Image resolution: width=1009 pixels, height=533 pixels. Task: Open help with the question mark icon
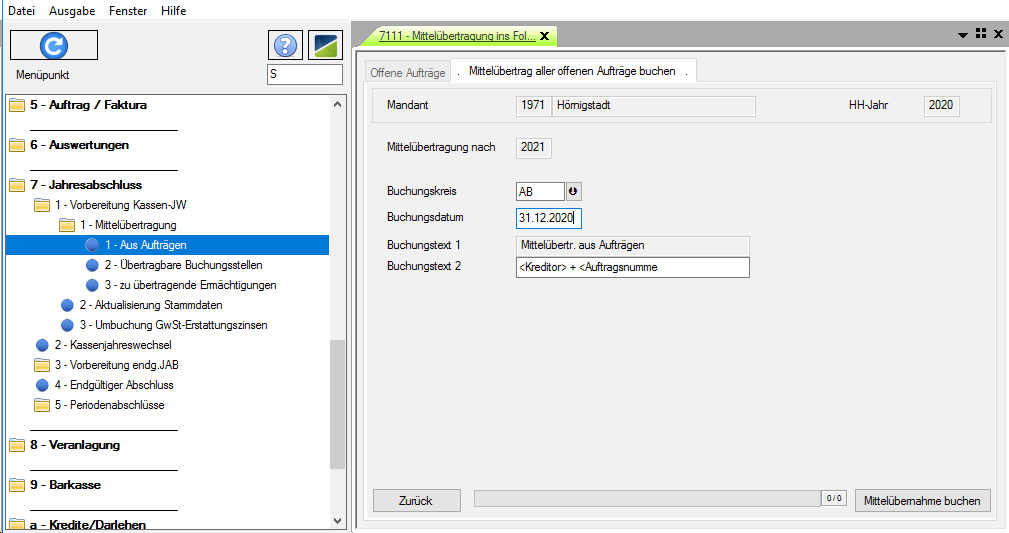(285, 45)
